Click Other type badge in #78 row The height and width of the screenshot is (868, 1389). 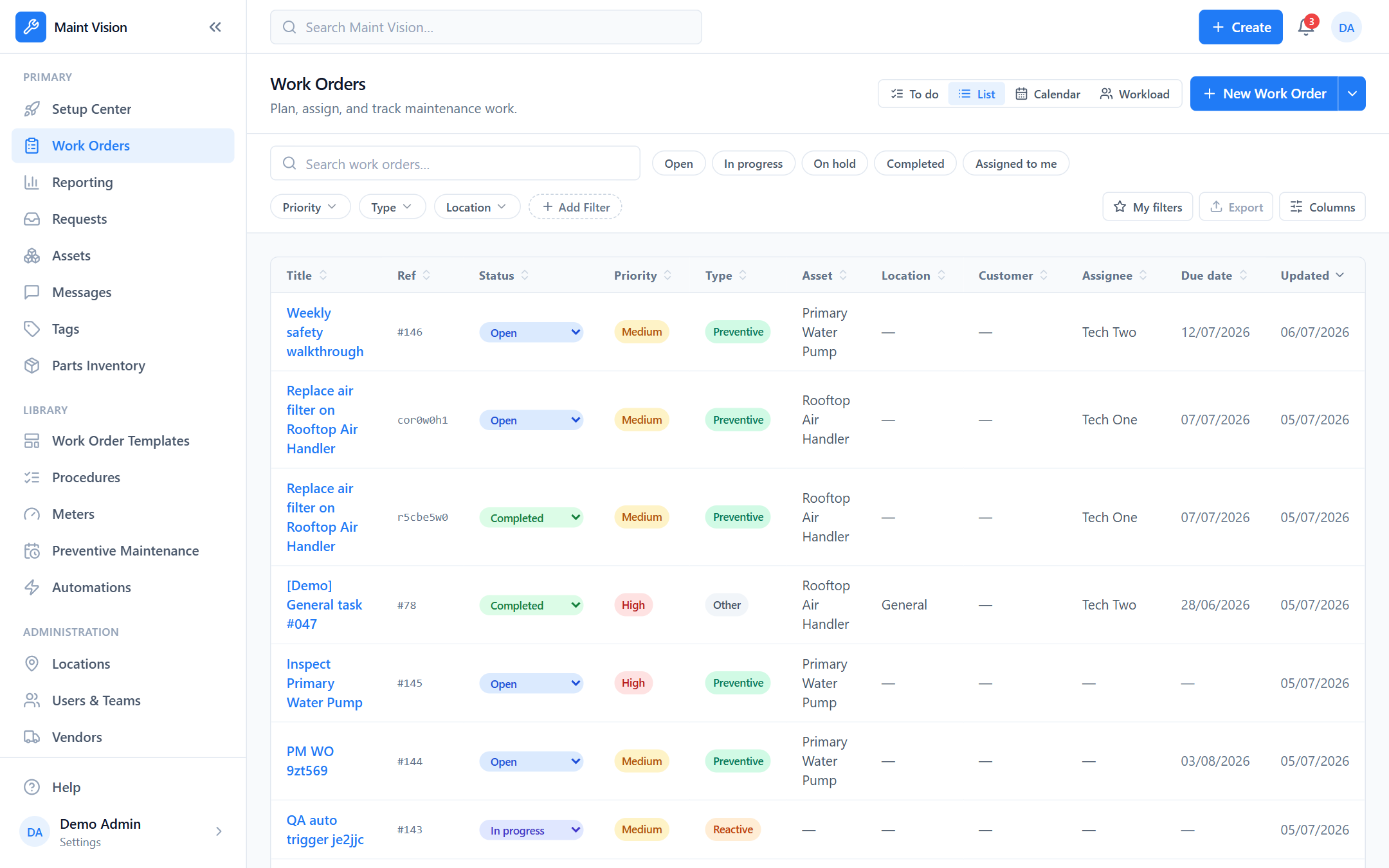727,605
